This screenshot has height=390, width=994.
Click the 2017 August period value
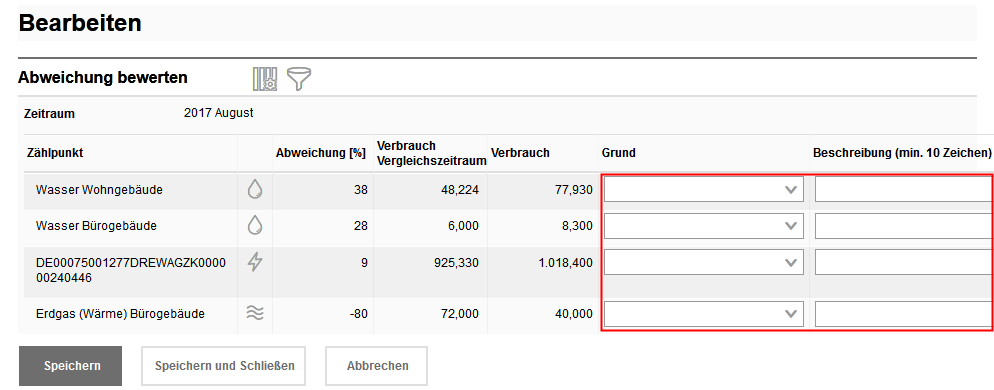tap(219, 113)
